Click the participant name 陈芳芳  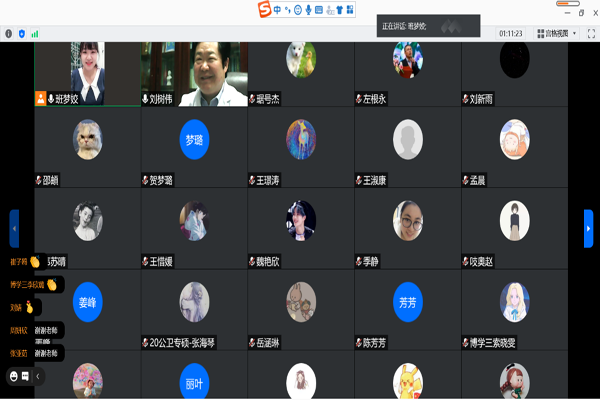tap(374, 343)
